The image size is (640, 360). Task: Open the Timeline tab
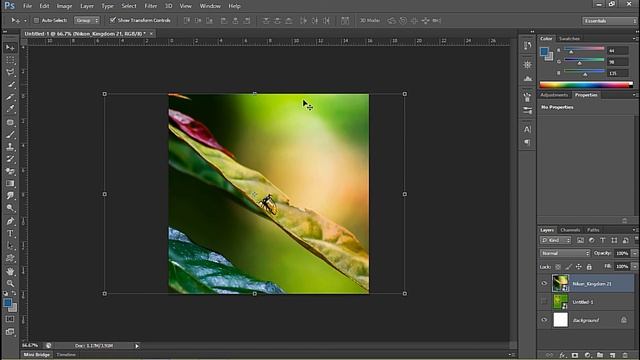click(x=66, y=355)
